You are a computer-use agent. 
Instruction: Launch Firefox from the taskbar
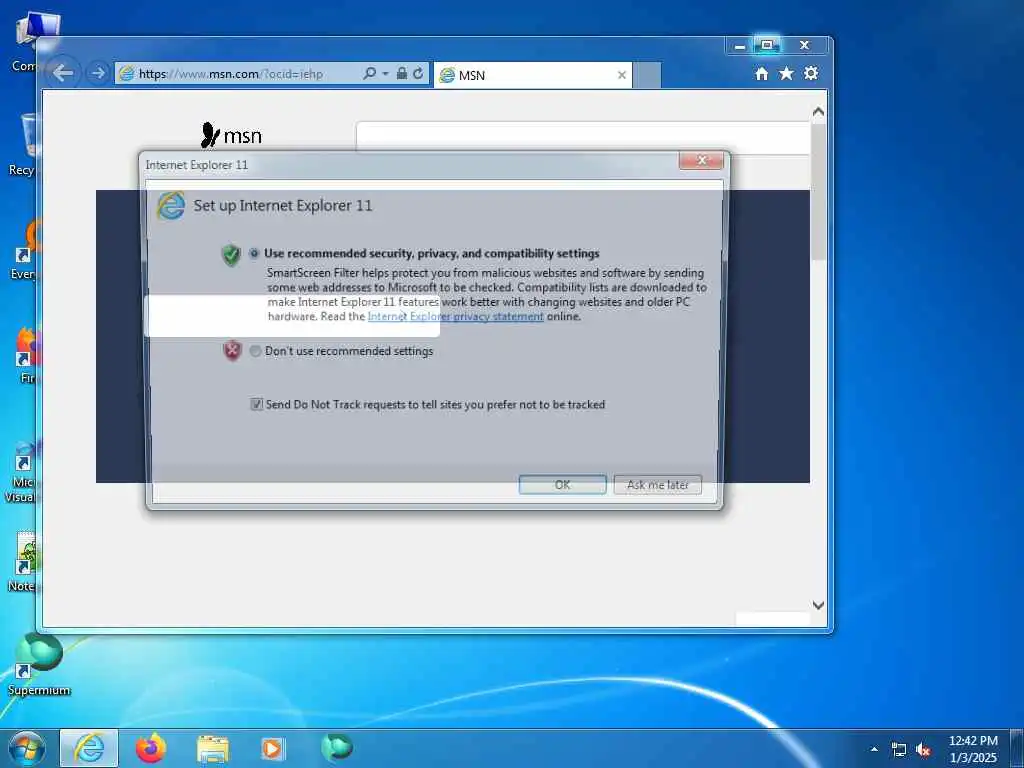click(x=151, y=748)
